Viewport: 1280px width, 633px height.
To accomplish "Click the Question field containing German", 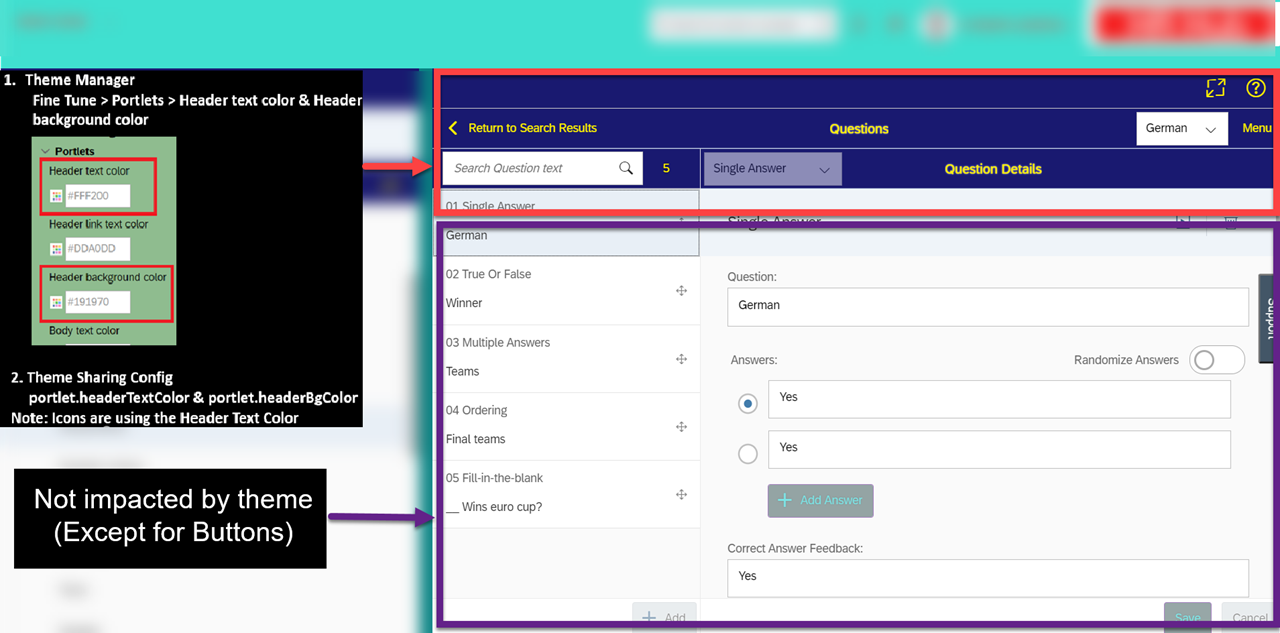I will coord(988,306).
